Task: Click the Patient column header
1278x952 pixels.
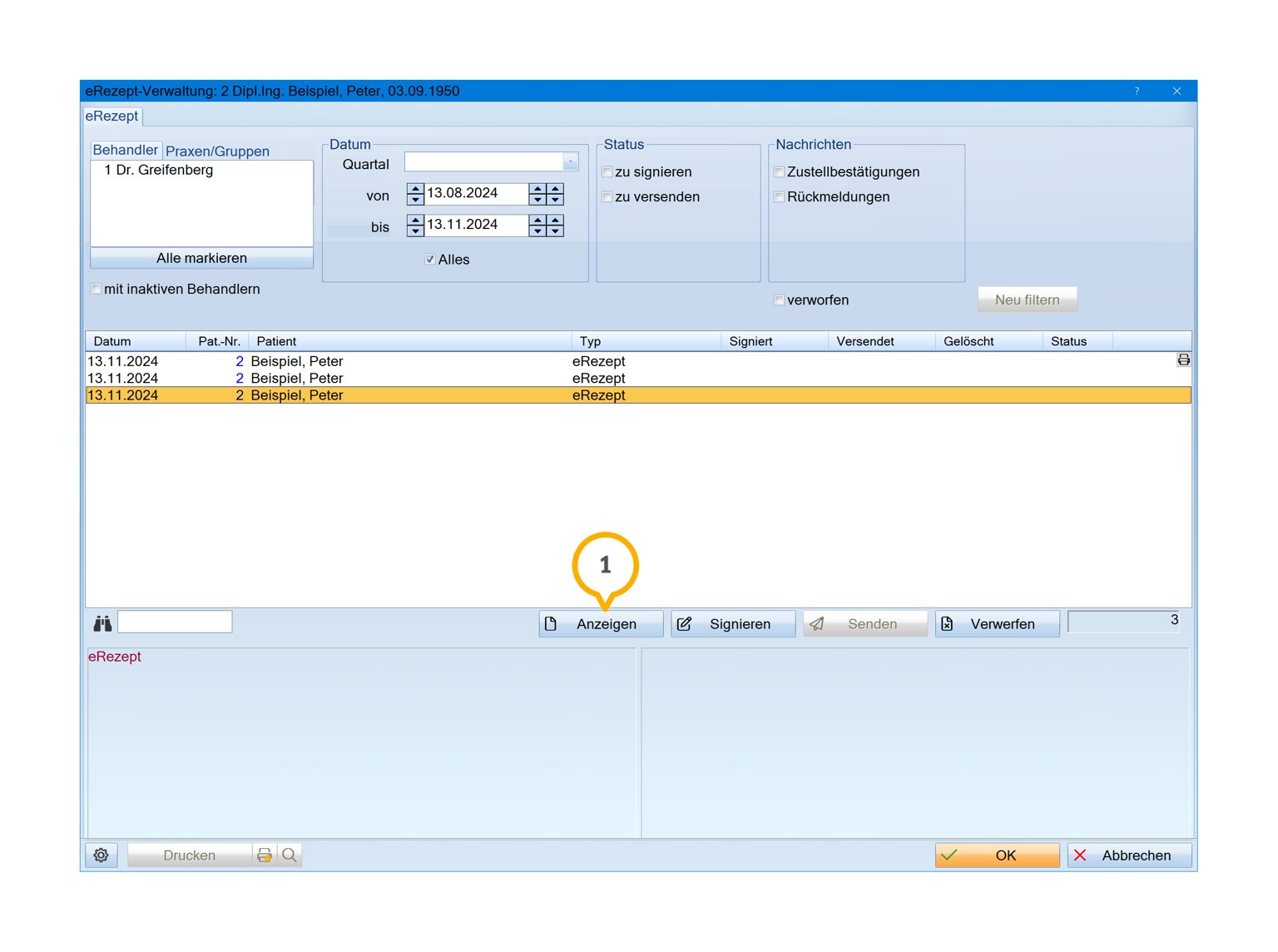Action: [x=410, y=341]
